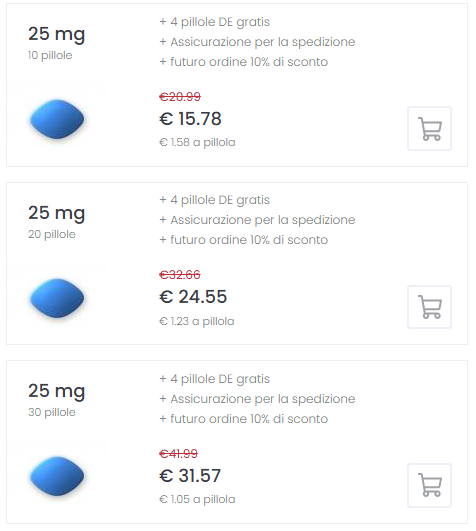Click the crossed-out €20.99 price
476x531 pixels.
coord(180,97)
